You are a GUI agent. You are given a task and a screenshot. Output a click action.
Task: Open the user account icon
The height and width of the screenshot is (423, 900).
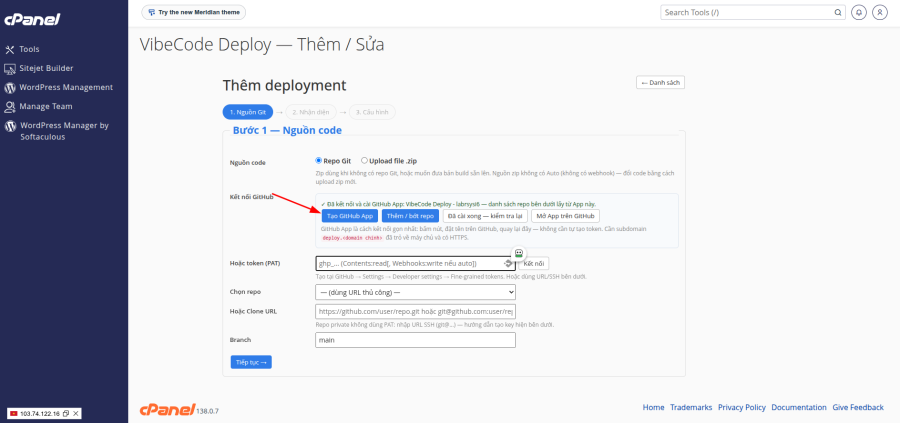880,12
